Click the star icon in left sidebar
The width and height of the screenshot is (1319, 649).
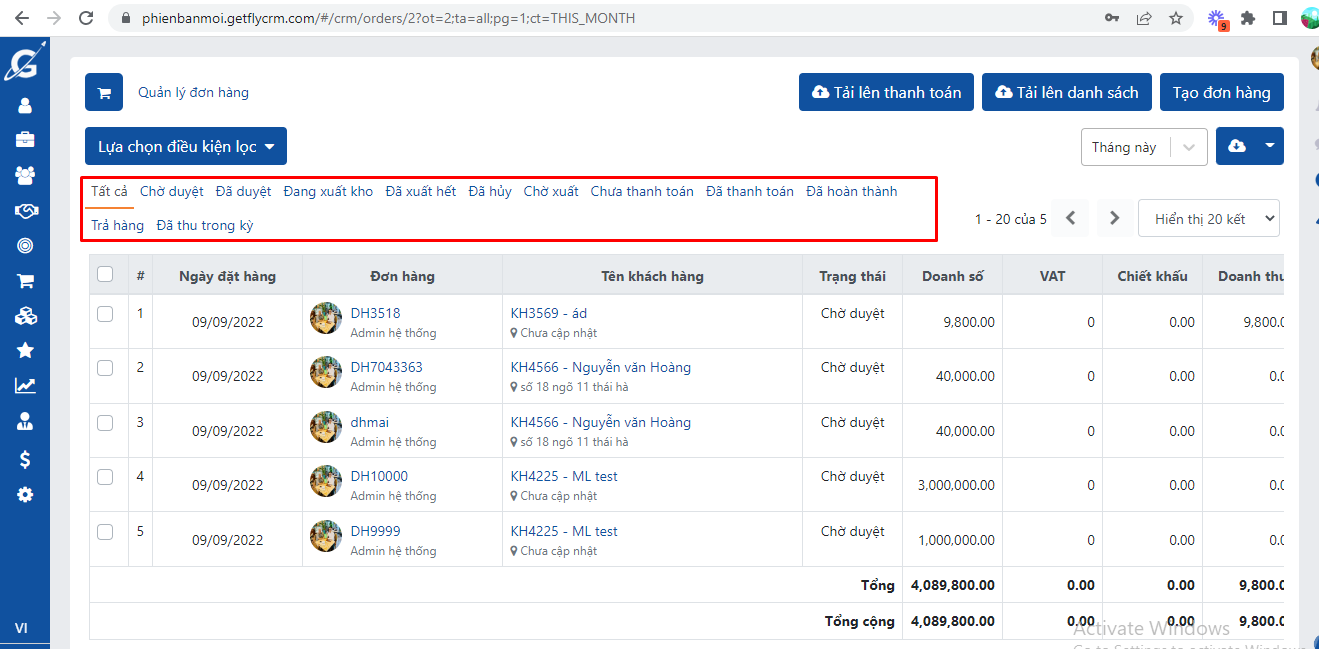click(x=25, y=350)
